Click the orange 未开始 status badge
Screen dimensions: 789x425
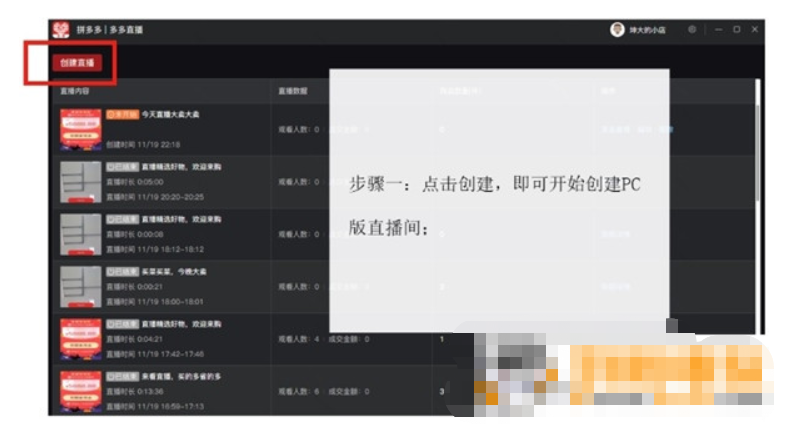pyautogui.click(x=122, y=115)
